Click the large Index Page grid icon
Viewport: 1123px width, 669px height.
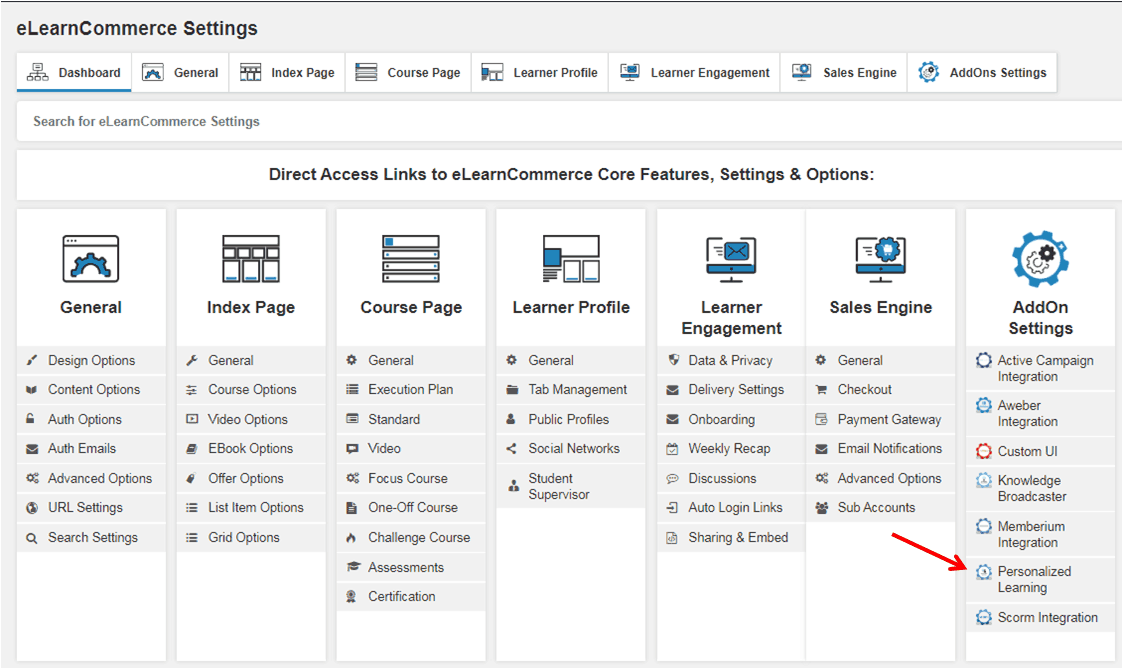pyautogui.click(x=251, y=259)
